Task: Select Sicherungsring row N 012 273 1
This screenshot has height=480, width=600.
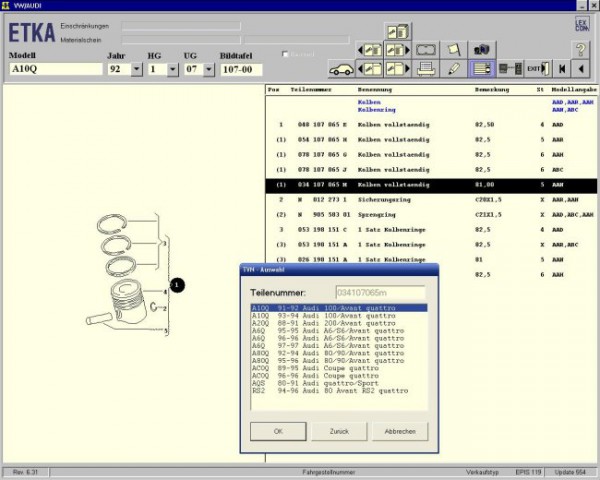Action: point(431,200)
